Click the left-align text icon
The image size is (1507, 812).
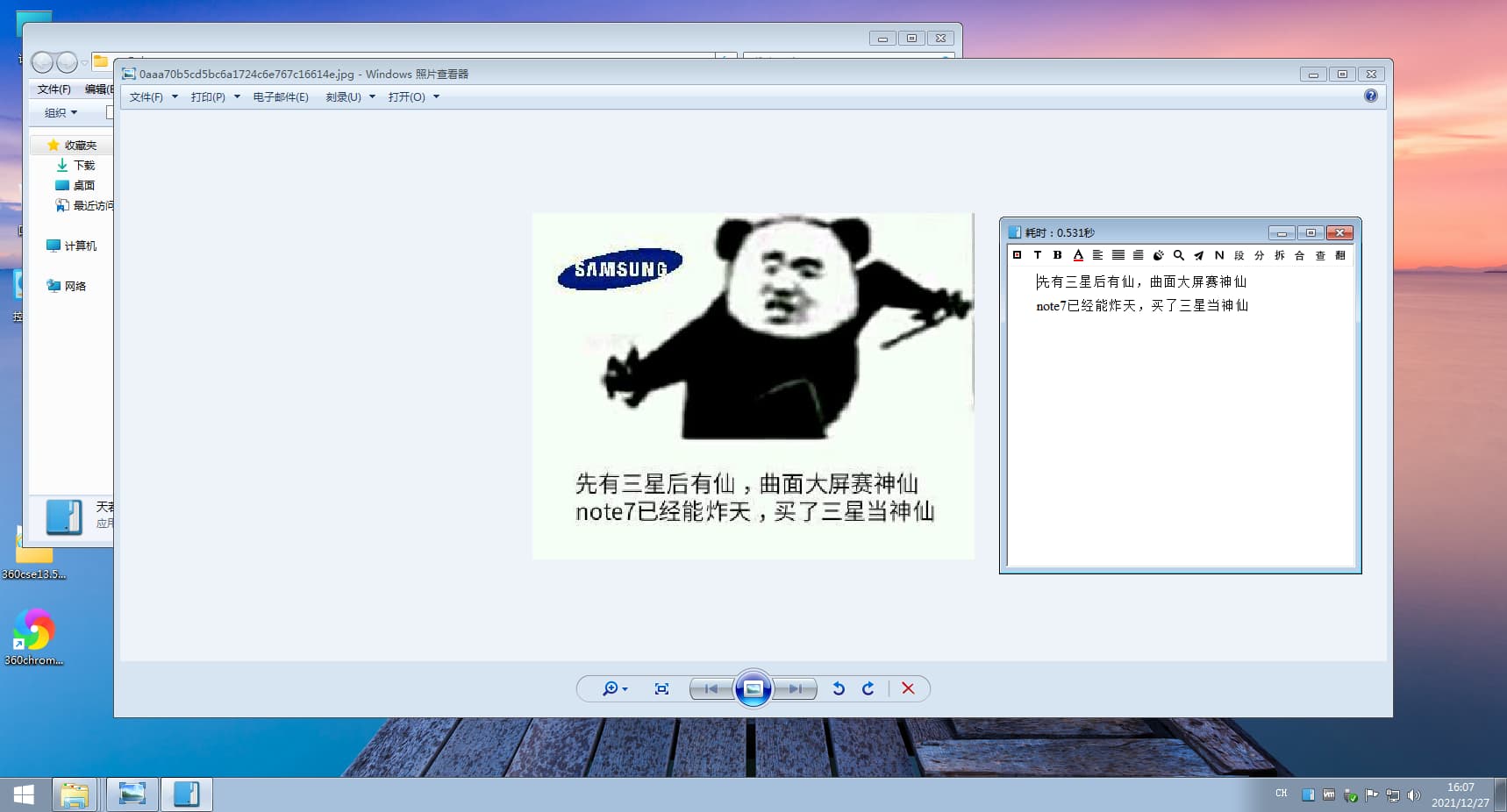pyautogui.click(x=1097, y=255)
